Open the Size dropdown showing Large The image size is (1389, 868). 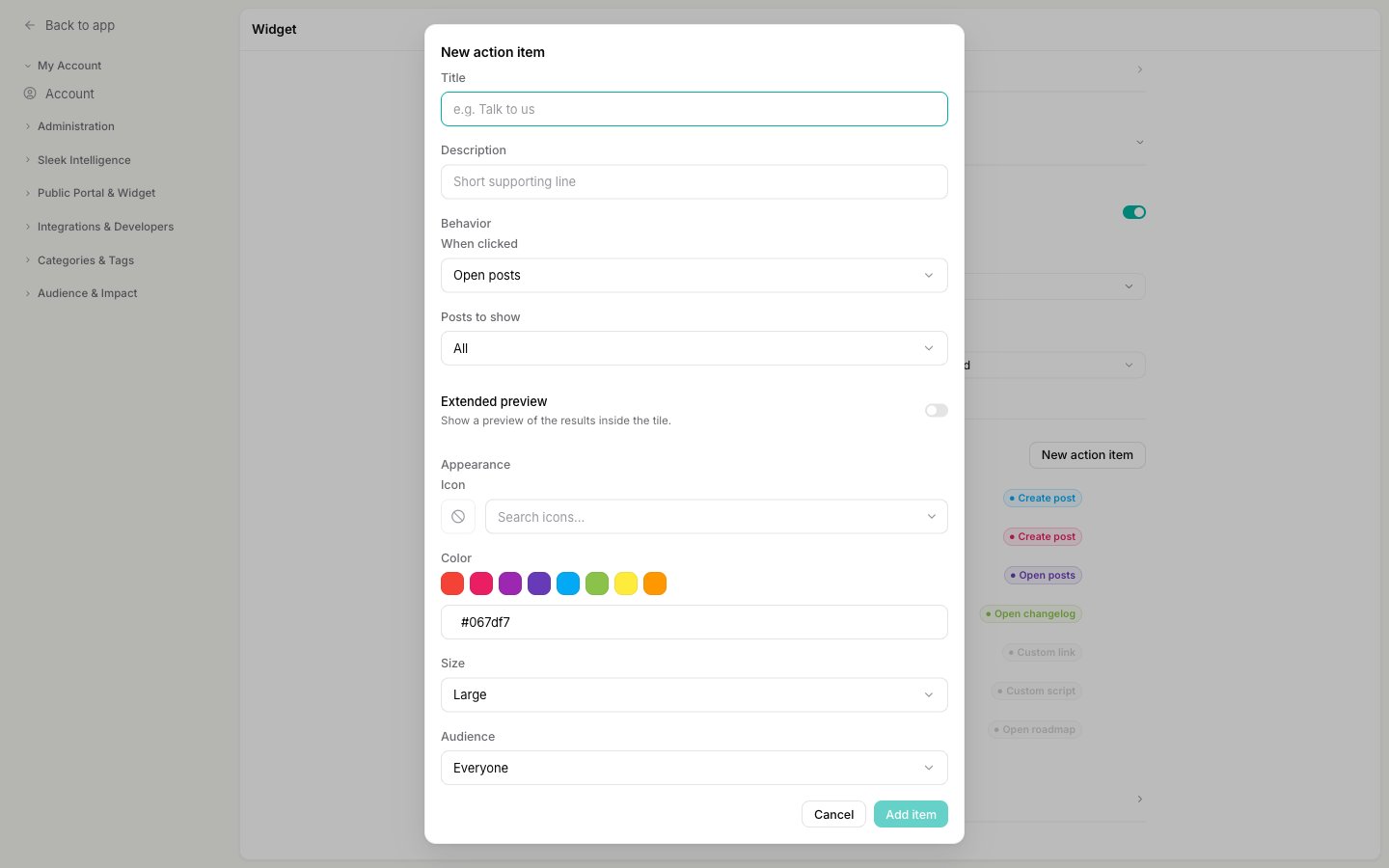(694, 694)
